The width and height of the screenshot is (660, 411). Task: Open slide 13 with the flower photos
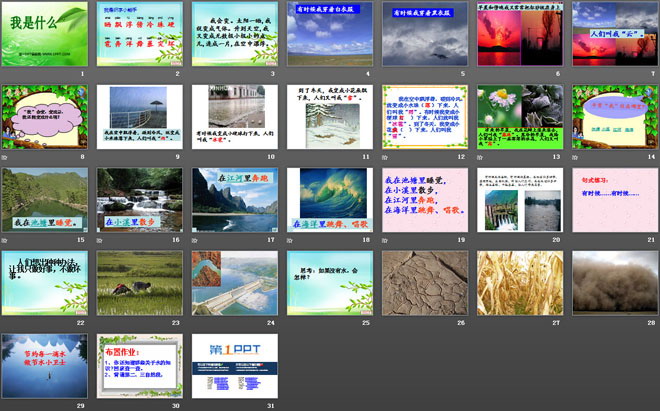coord(520,115)
